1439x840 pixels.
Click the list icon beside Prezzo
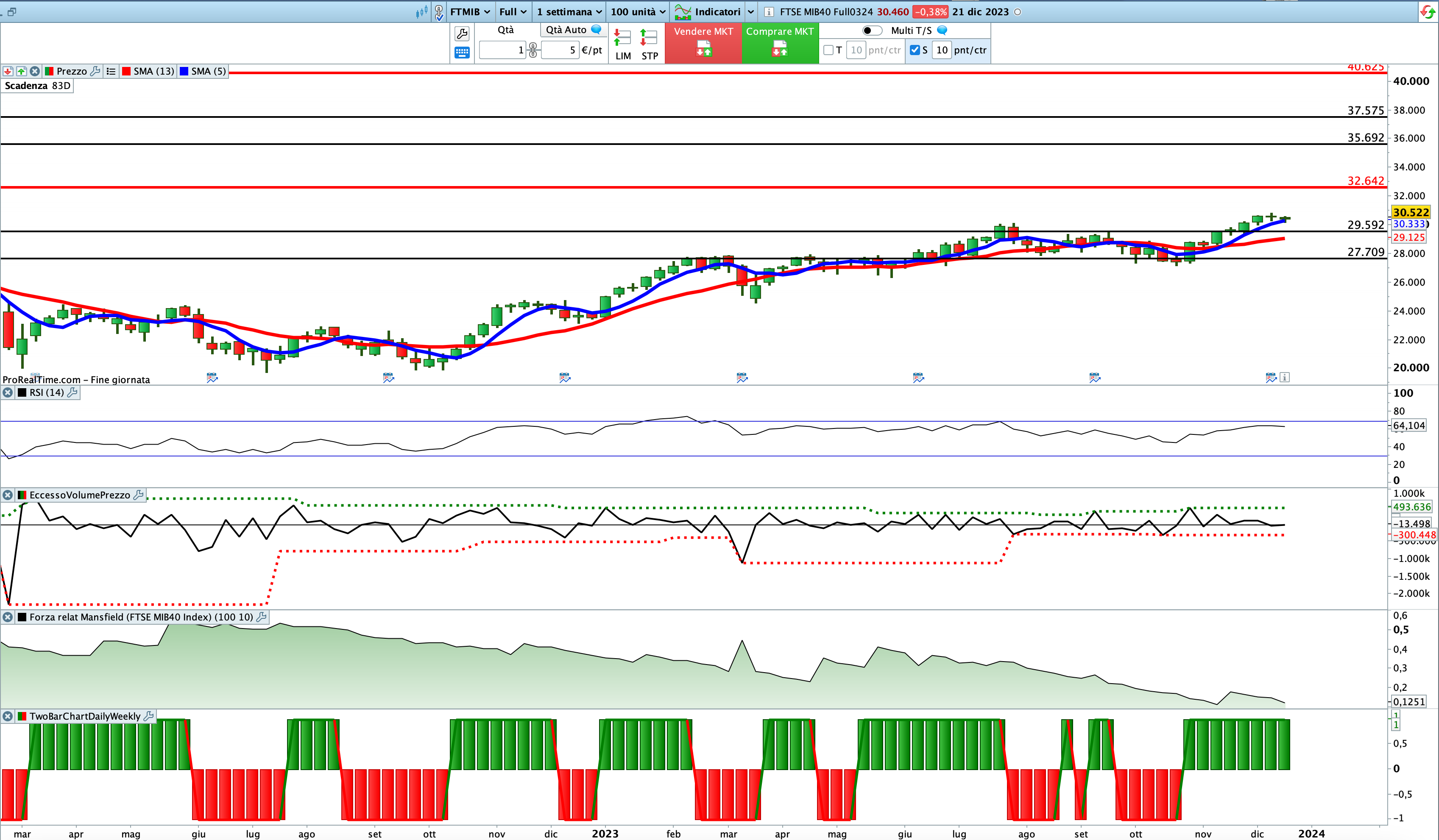coord(111,71)
